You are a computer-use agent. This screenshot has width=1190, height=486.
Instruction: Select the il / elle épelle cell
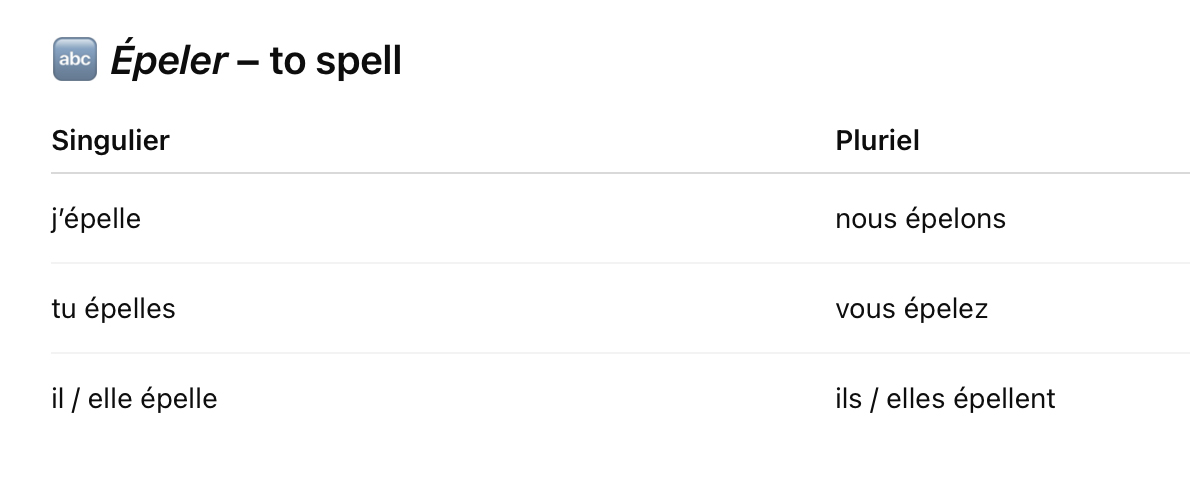(x=443, y=398)
